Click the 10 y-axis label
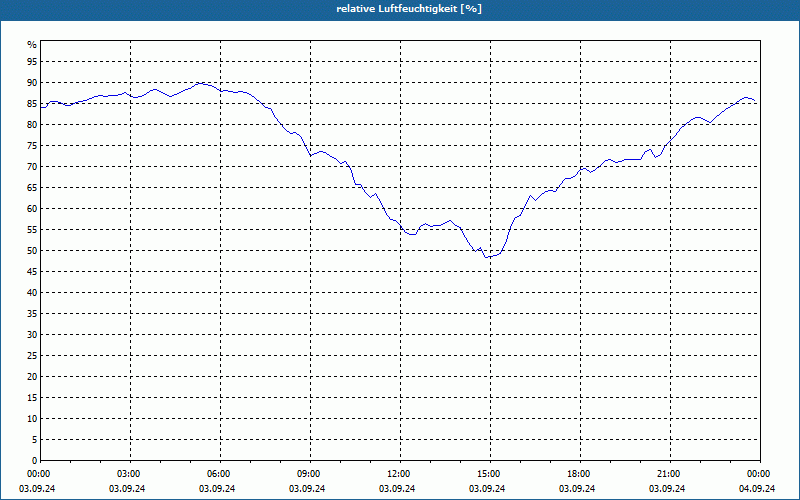Screen dimensions: 800x500 [32, 418]
